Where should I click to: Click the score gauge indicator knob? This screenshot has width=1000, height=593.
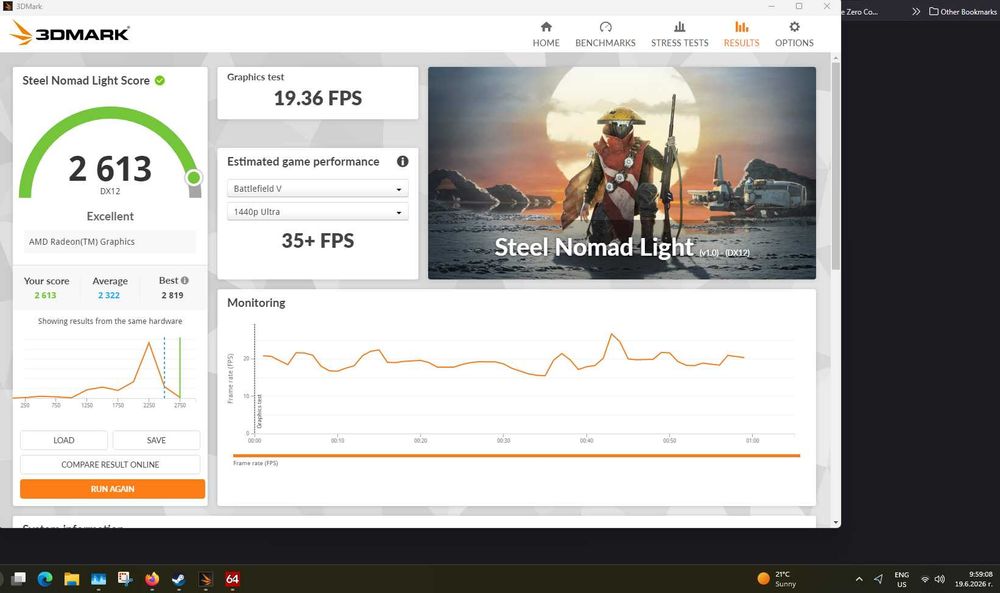(194, 177)
